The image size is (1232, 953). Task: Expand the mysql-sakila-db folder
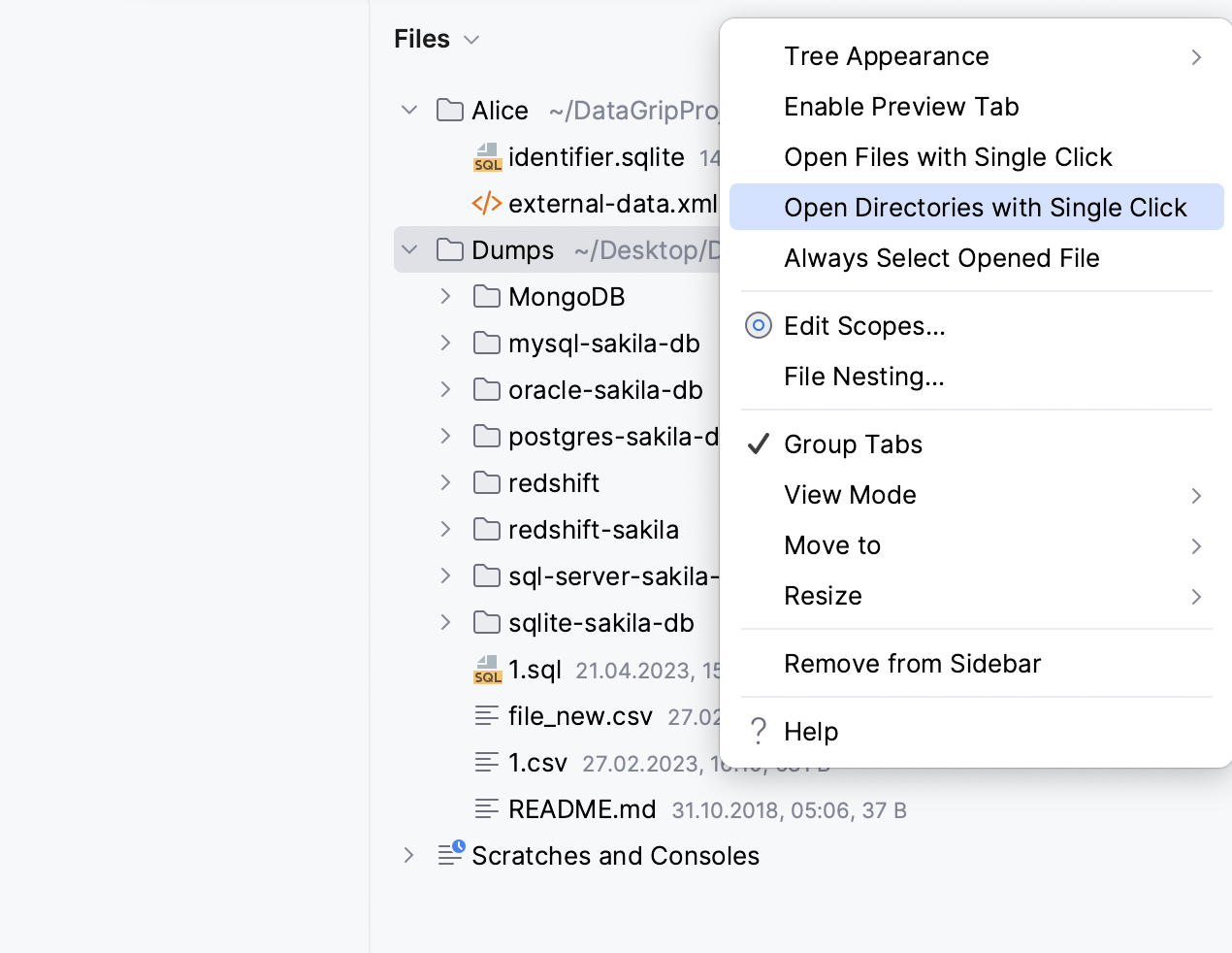pyautogui.click(x=445, y=344)
